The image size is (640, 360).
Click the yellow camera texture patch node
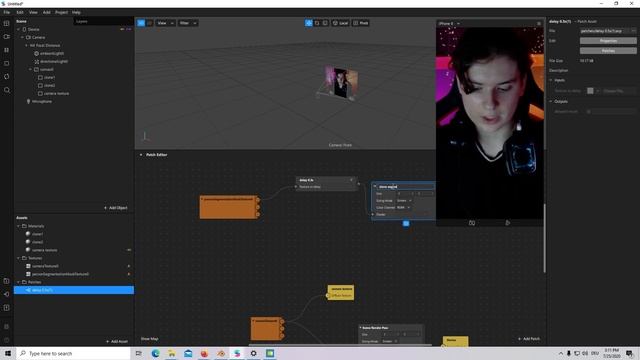(x=341, y=292)
